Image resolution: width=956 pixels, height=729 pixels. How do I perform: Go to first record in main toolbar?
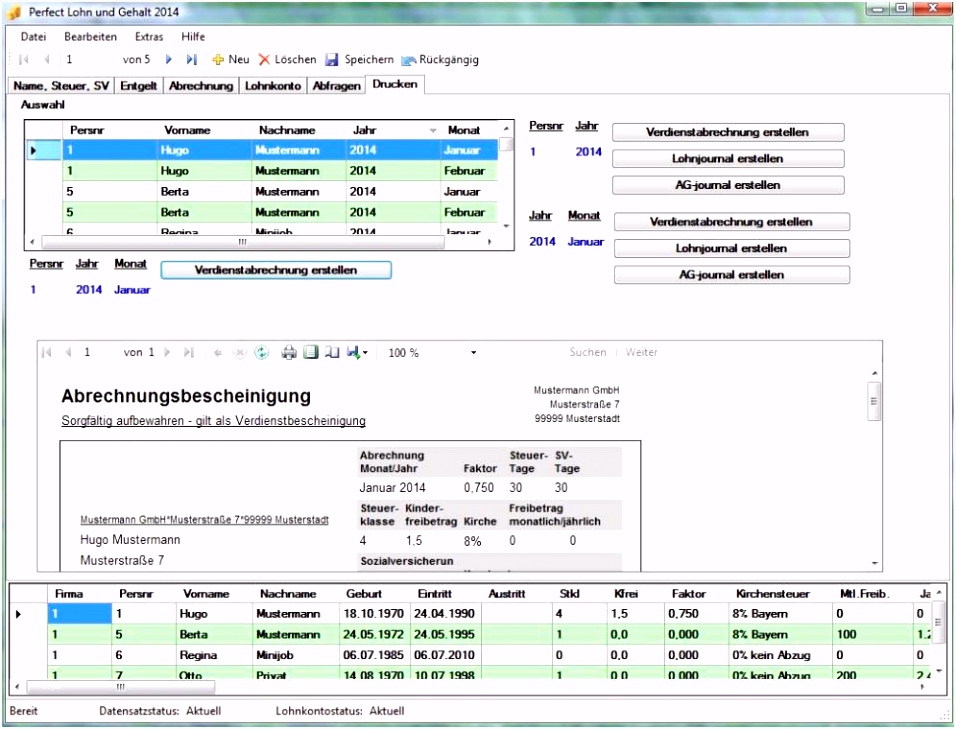[24, 60]
